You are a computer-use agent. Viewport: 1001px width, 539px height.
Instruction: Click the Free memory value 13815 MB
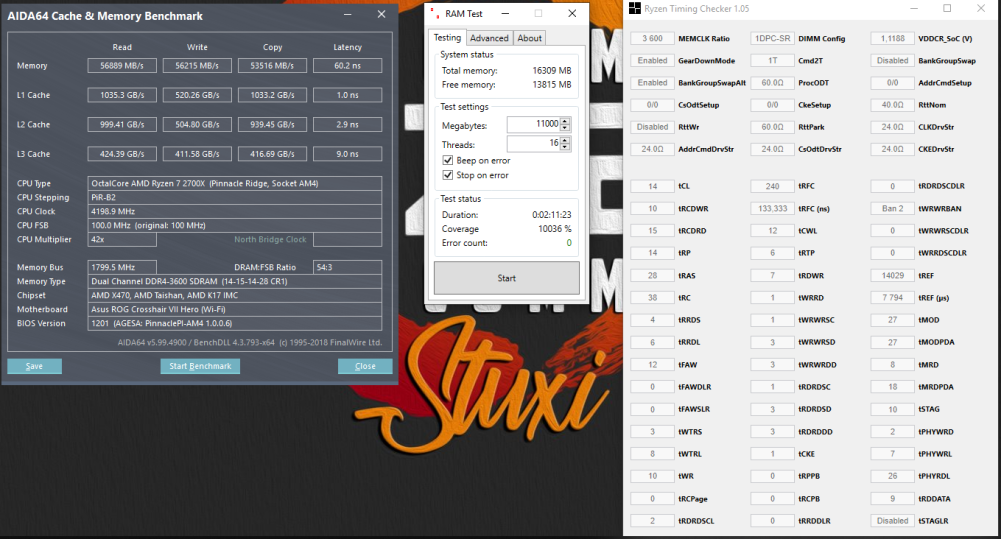point(552,84)
